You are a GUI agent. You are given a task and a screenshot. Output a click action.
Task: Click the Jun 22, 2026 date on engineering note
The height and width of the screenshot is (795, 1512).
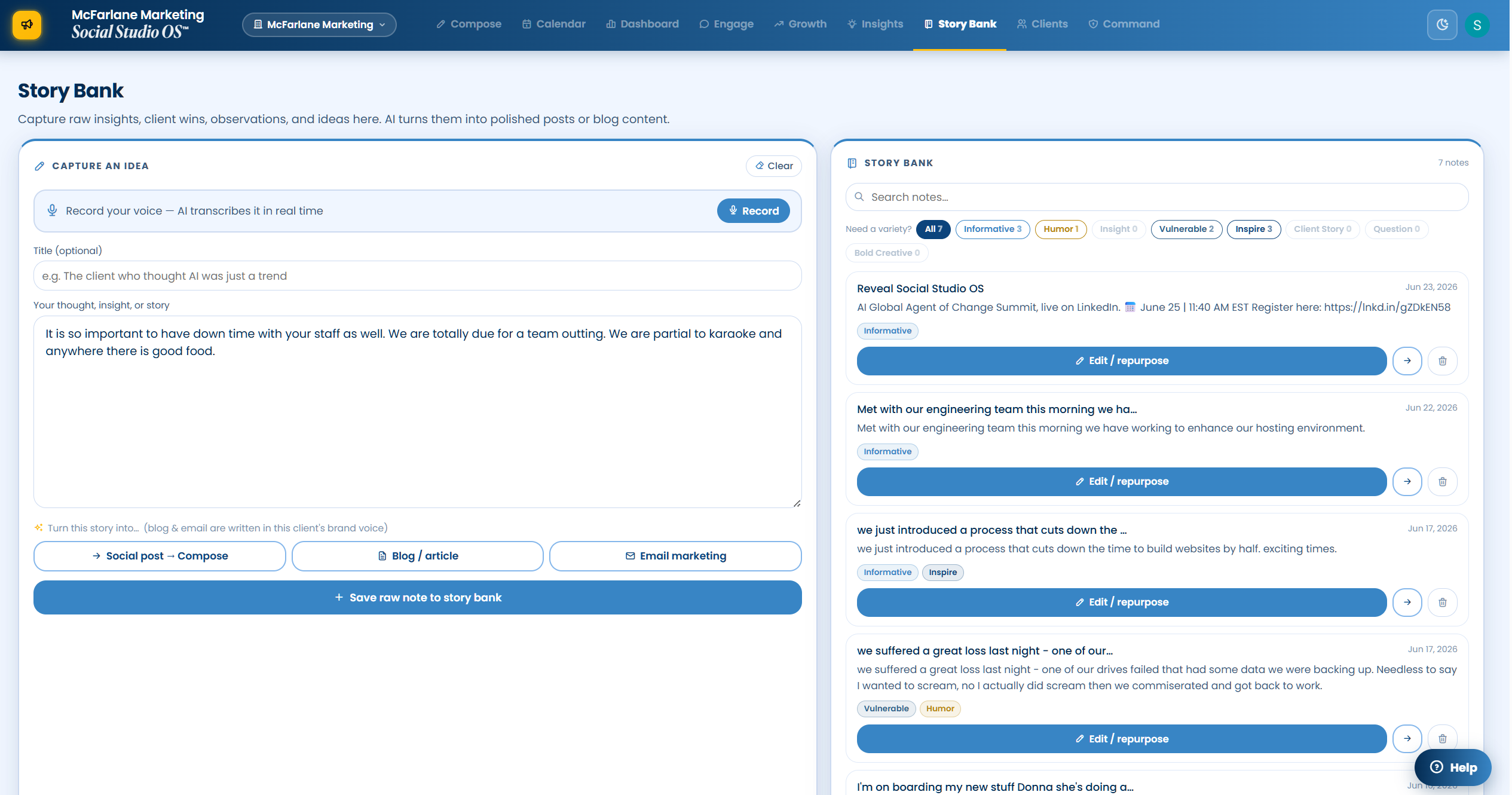pyautogui.click(x=1431, y=408)
